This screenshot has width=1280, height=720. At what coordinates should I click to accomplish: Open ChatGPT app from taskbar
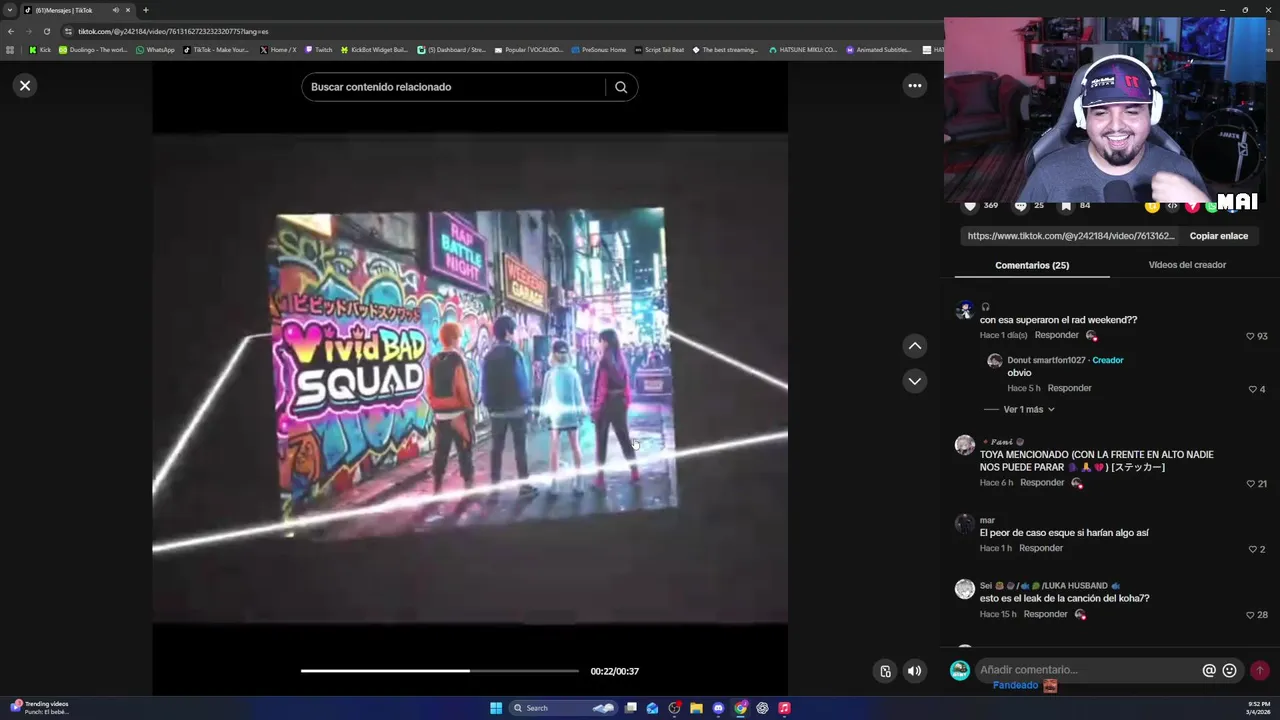point(762,708)
